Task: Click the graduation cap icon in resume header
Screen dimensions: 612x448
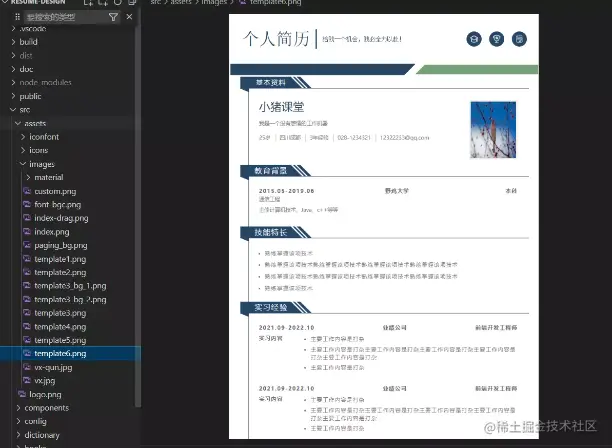Action: [x=474, y=39]
